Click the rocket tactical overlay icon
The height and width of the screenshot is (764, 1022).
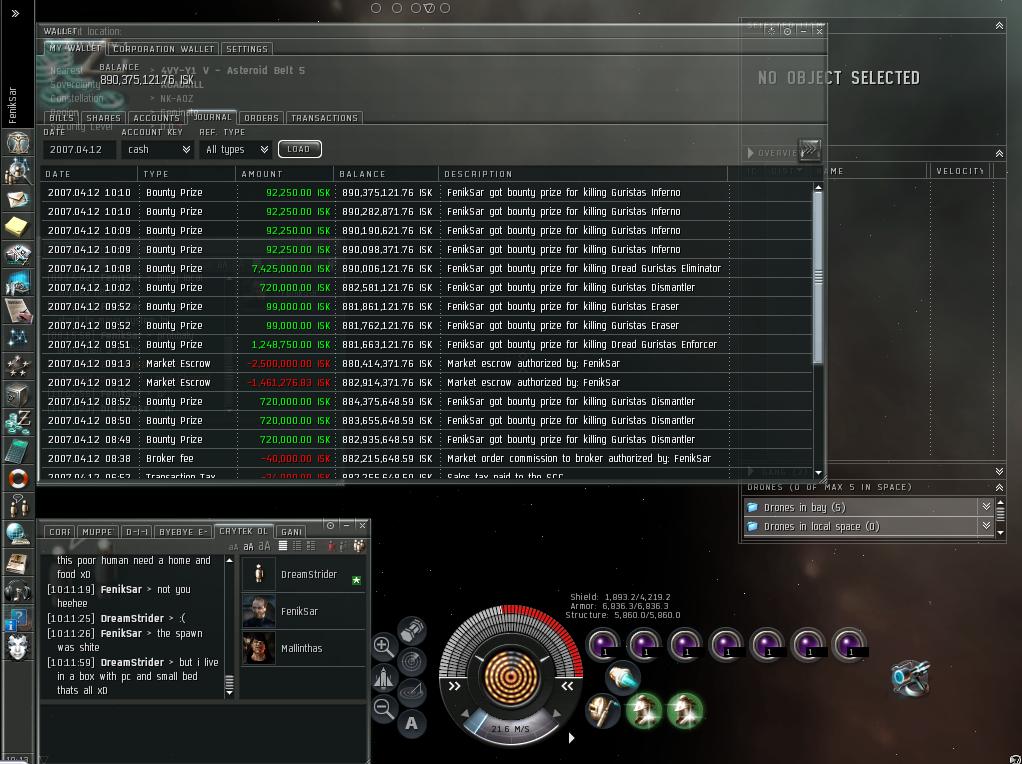click(384, 678)
